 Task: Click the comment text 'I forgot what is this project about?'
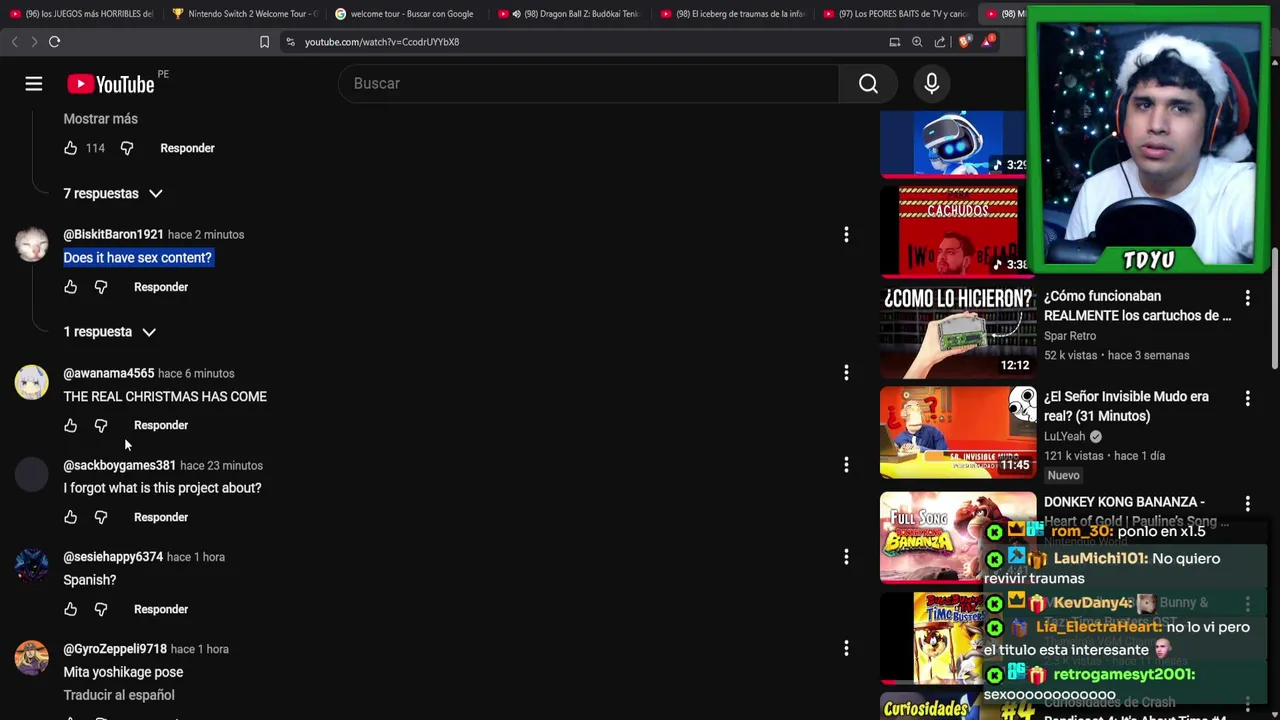[162, 488]
